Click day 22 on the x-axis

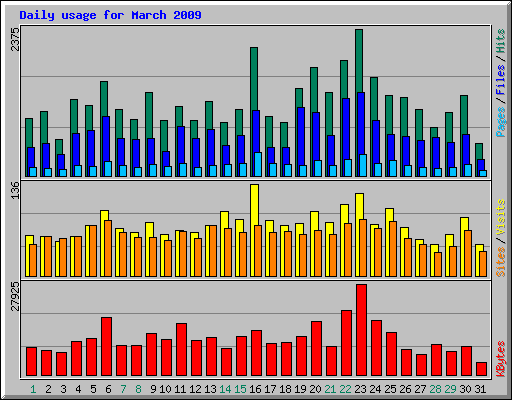coord(345,389)
